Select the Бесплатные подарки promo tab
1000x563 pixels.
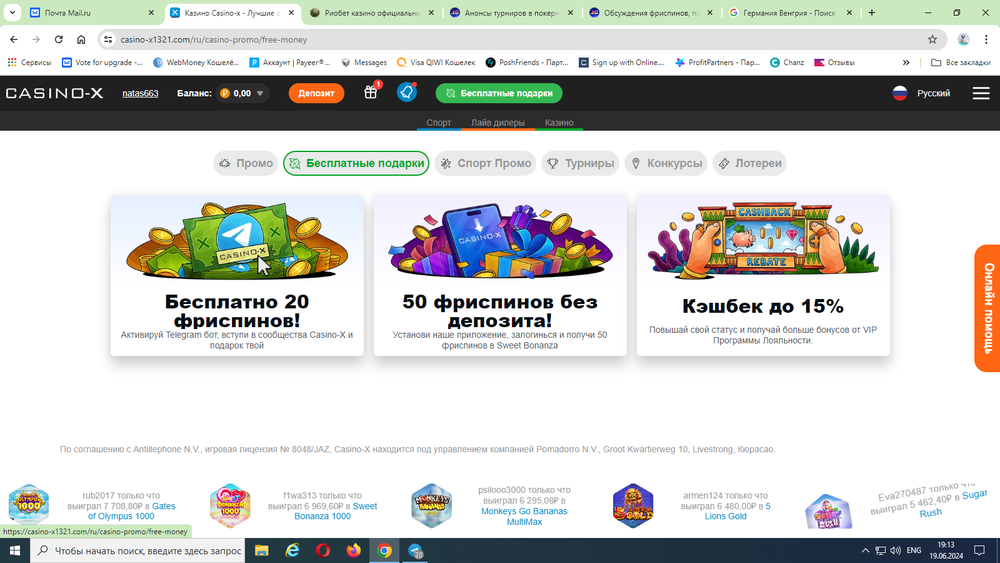pyautogui.click(x=356, y=163)
